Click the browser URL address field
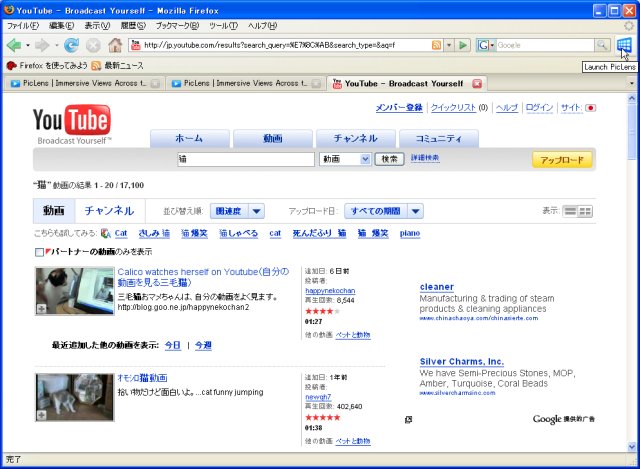Image resolution: width=640 pixels, height=469 pixels. coord(286,45)
